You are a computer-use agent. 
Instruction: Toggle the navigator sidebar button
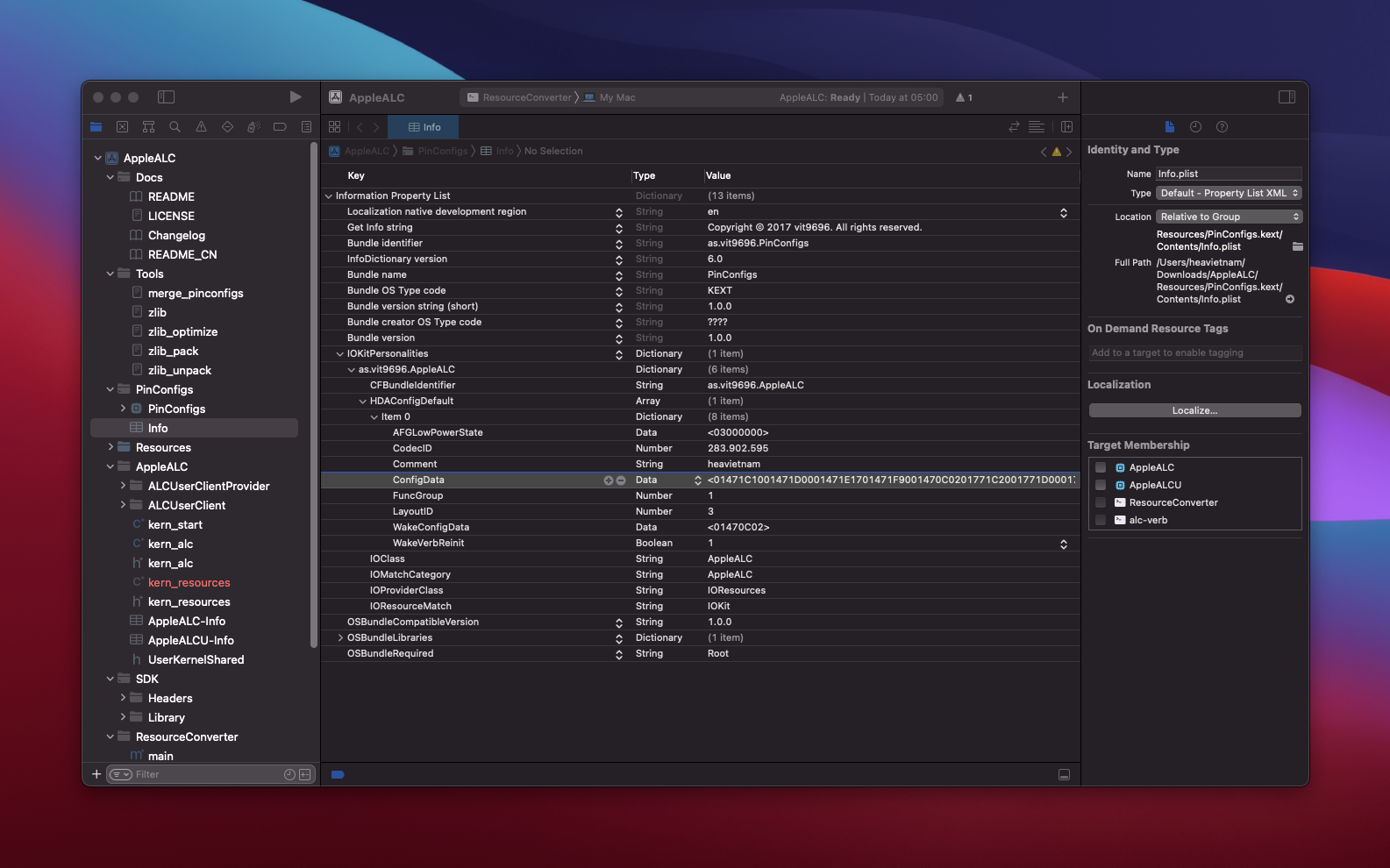[x=166, y=97]
